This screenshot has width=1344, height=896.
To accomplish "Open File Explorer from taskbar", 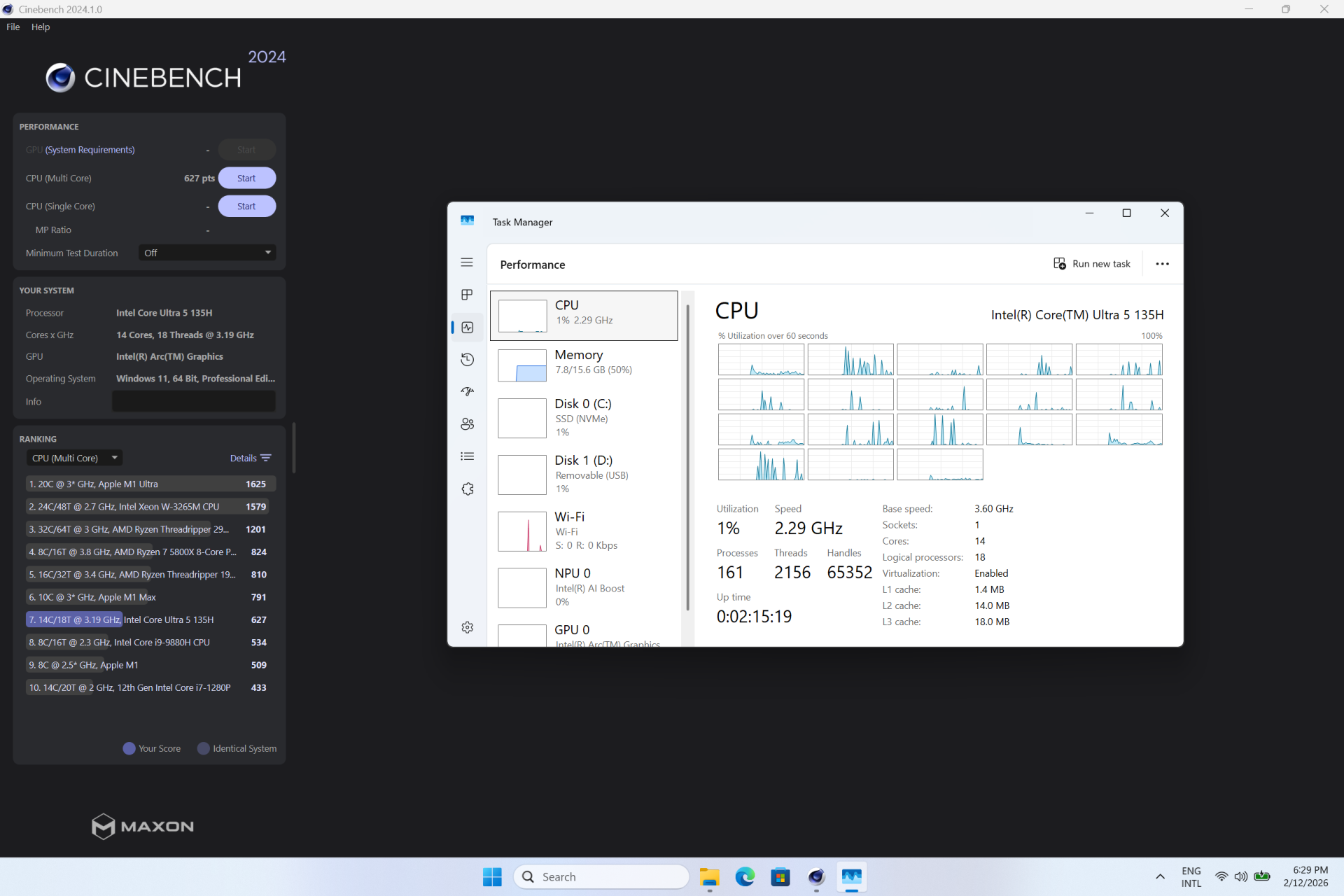I will 709,876.
